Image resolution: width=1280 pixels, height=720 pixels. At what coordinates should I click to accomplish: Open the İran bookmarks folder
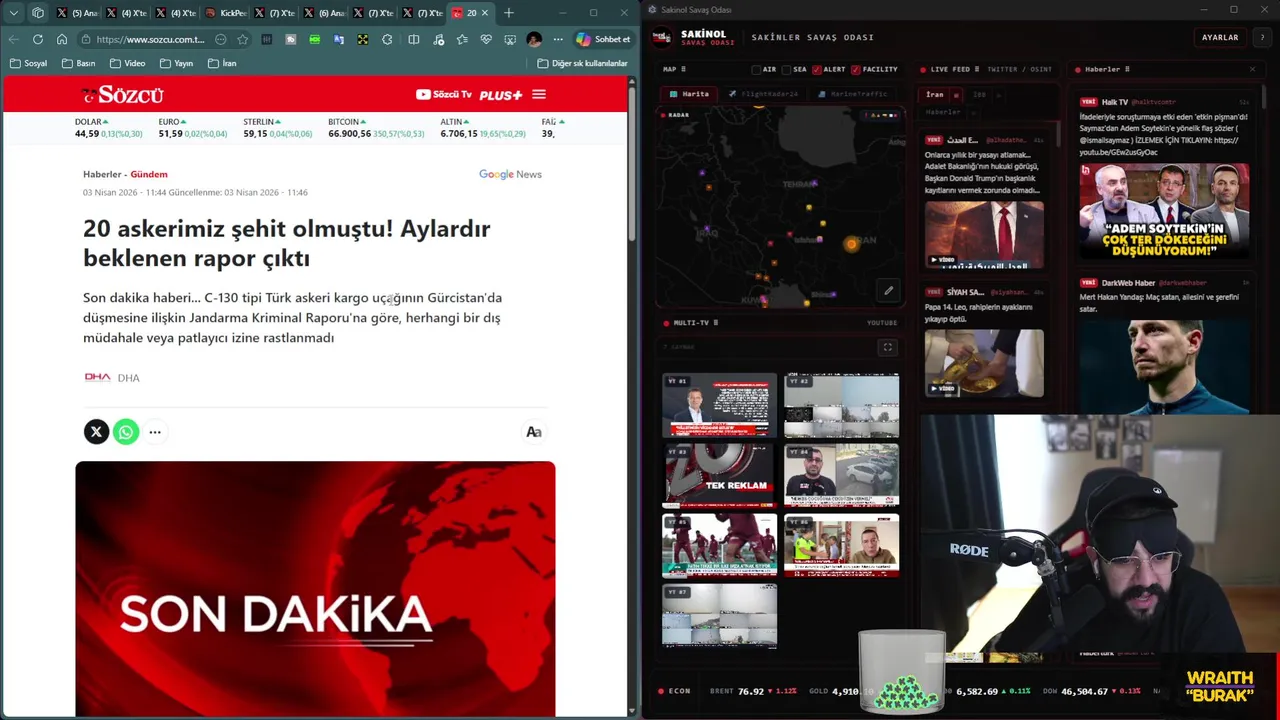[x=222, y=63]
